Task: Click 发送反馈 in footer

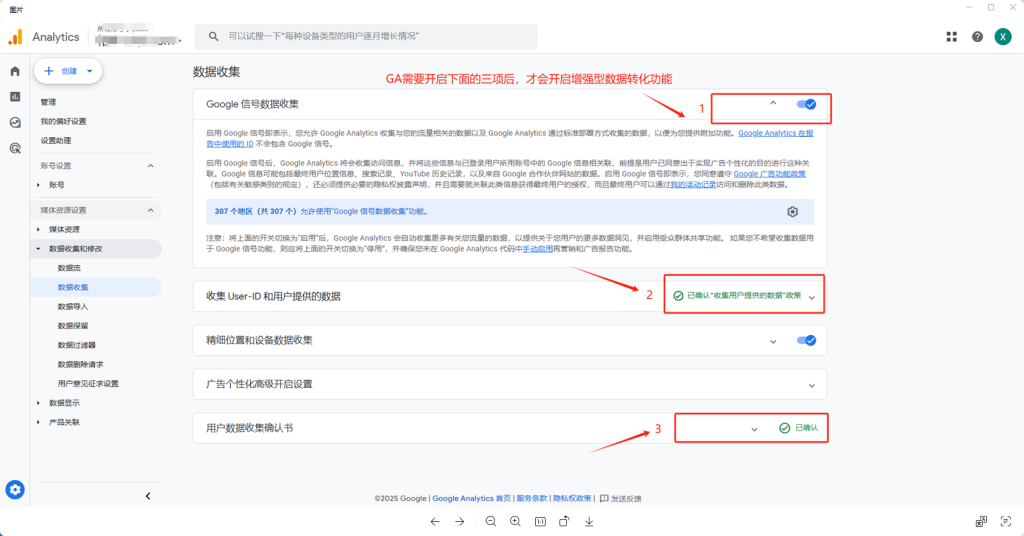Action: point(626,498)
